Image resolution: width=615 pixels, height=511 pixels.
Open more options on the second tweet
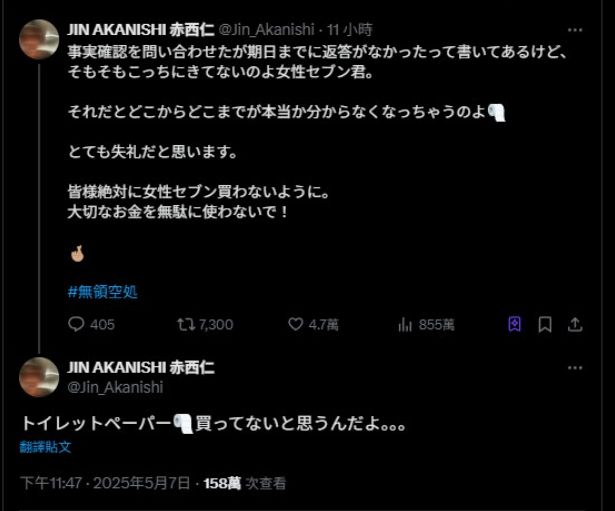[575, 367]
